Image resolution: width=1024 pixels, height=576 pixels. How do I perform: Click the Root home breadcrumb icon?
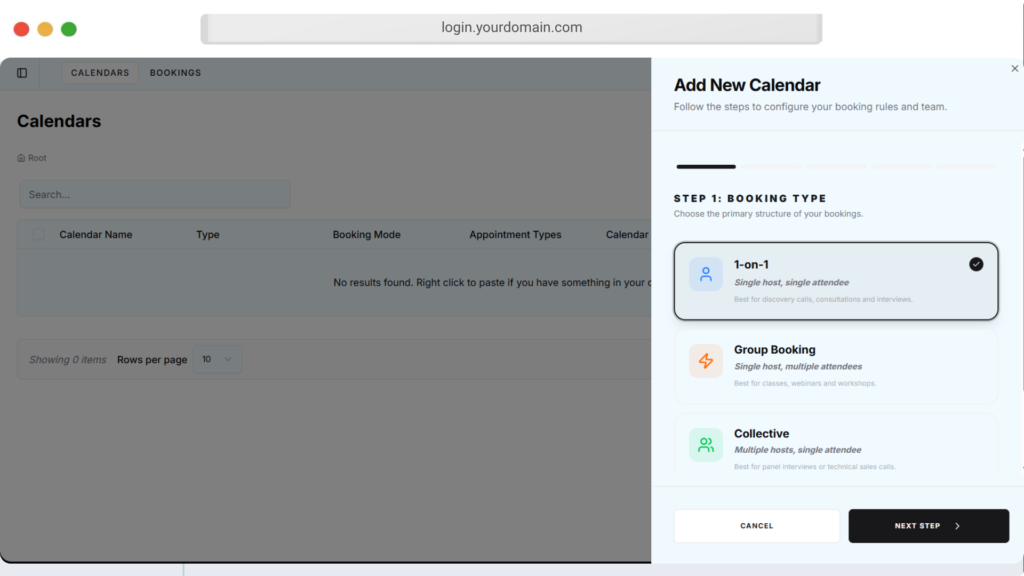click(21, 158)
